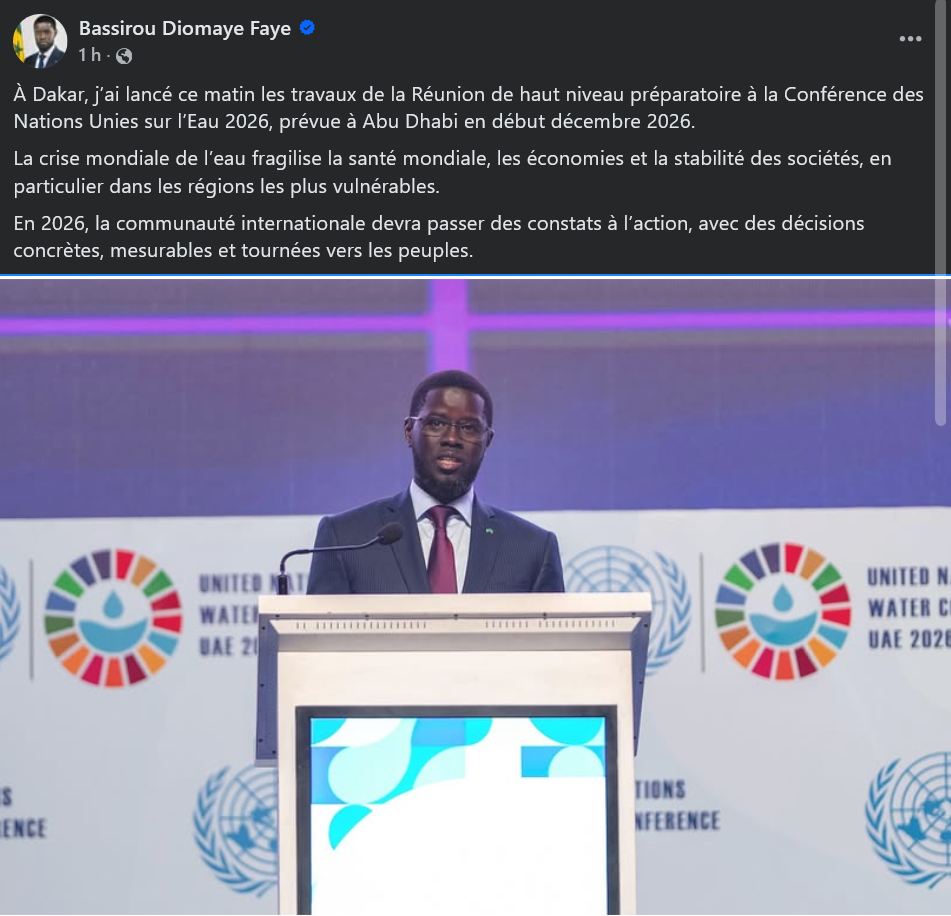Click the podium's blue patterned display screen
Image resolution: width=951 pixels, height=916 pixels.
point(458,813)
